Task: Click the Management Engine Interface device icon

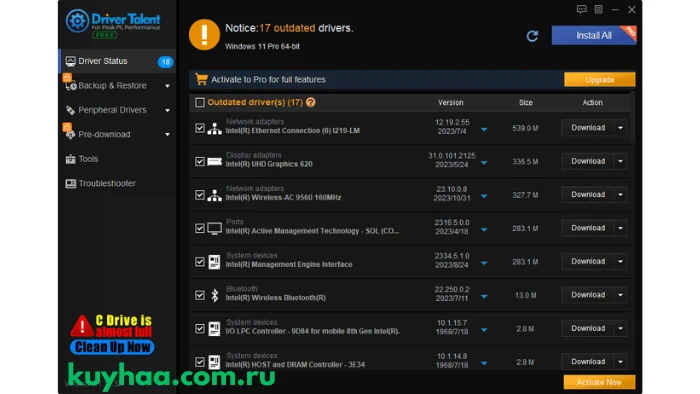Action: pyautogui.click(x=214, y=262)
